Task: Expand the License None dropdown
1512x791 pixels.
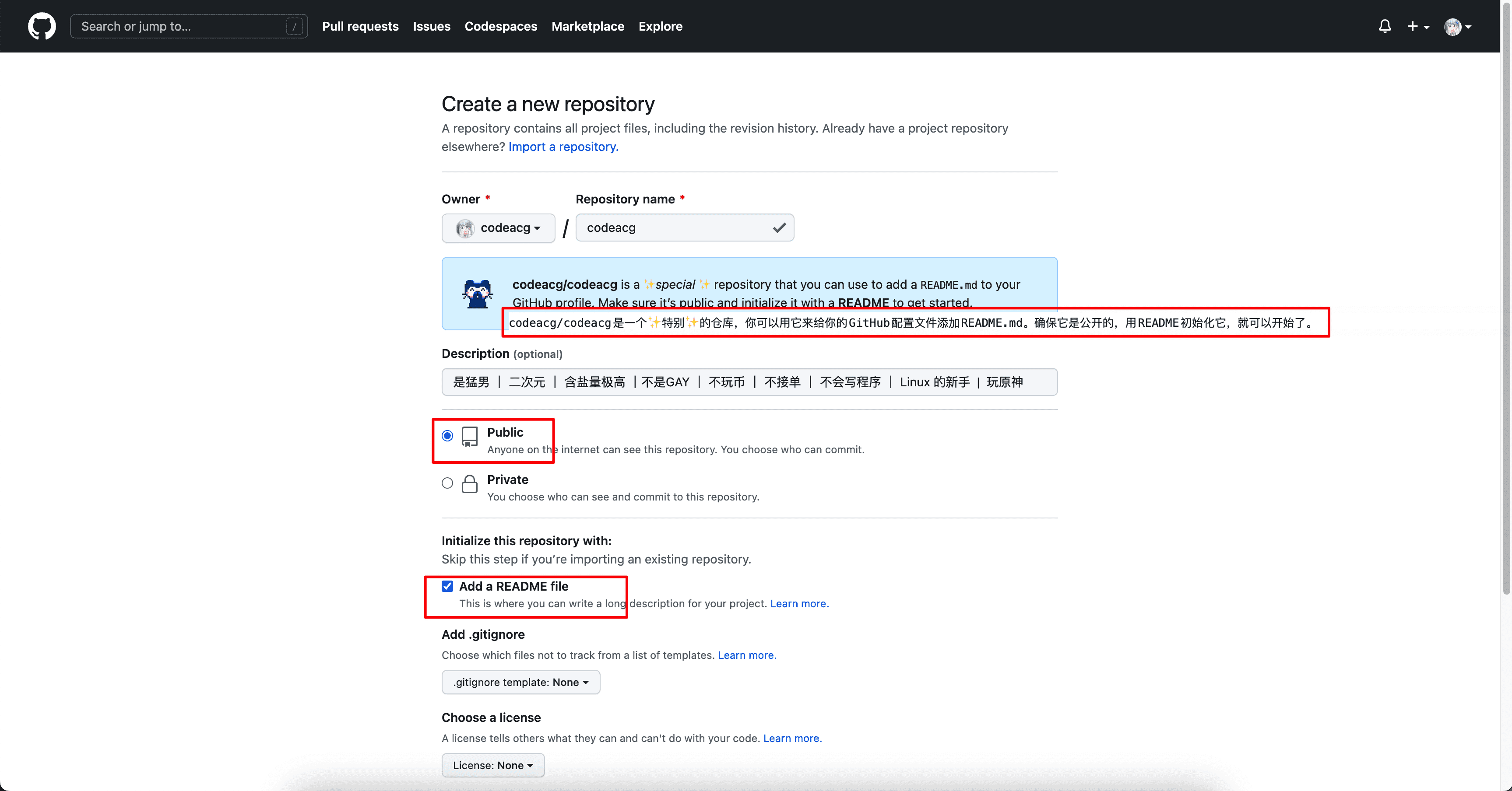Action: point(492,765)
